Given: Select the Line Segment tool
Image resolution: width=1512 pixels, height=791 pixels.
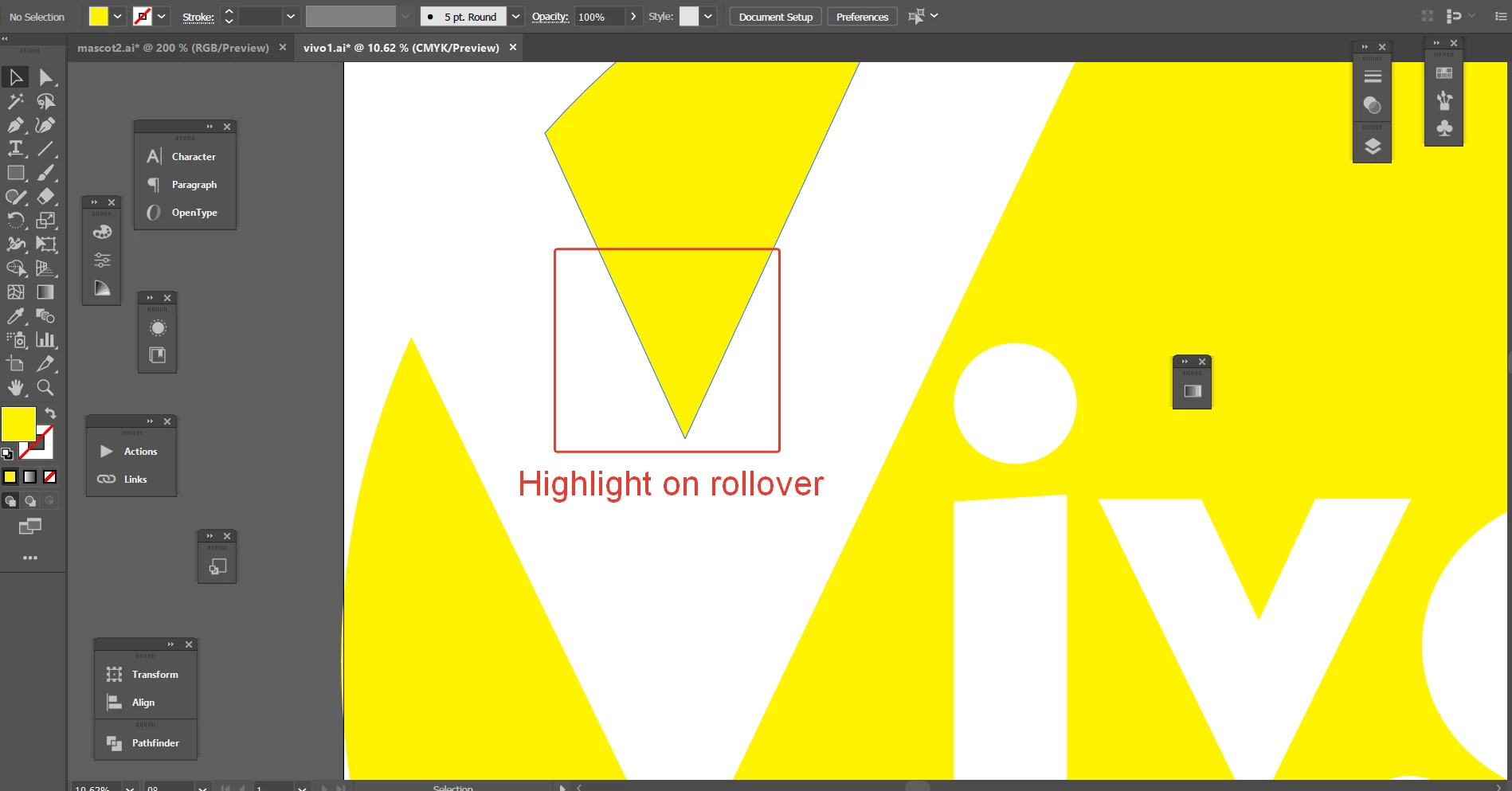Looking at the screenshot, I should coord(45,149).
